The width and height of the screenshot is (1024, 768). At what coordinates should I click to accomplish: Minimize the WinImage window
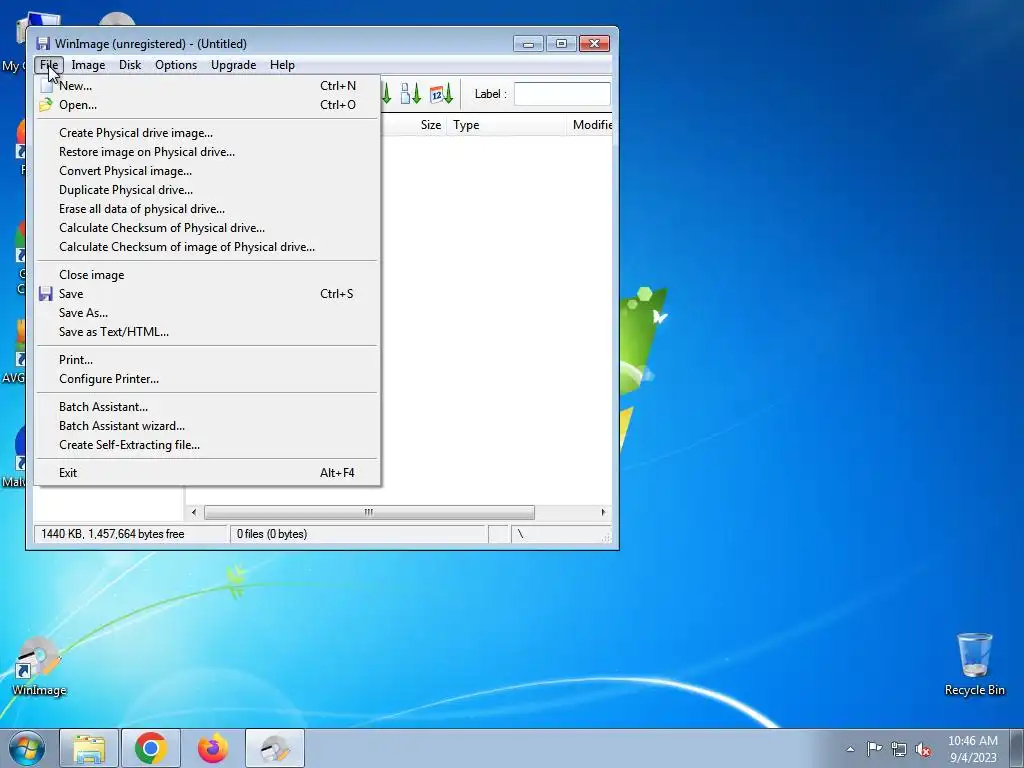pyautogui.click(x=528, y=44)
